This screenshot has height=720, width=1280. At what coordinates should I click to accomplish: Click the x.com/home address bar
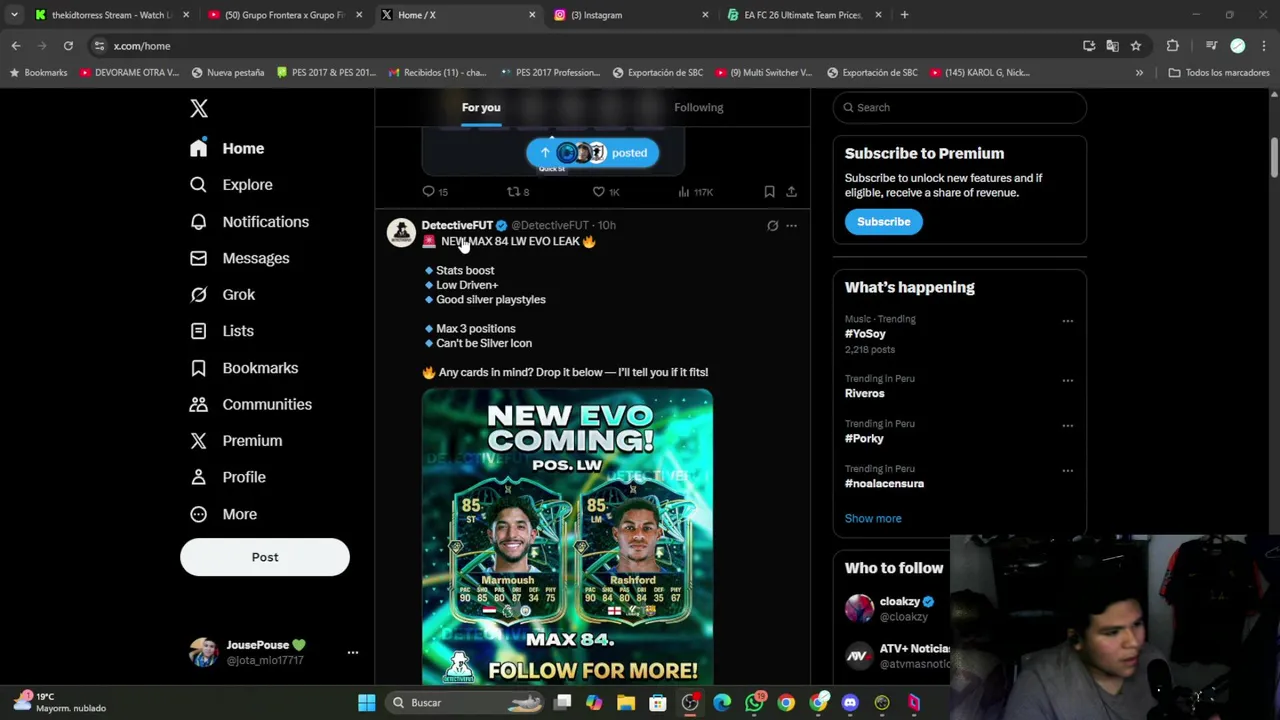(580, 46)
